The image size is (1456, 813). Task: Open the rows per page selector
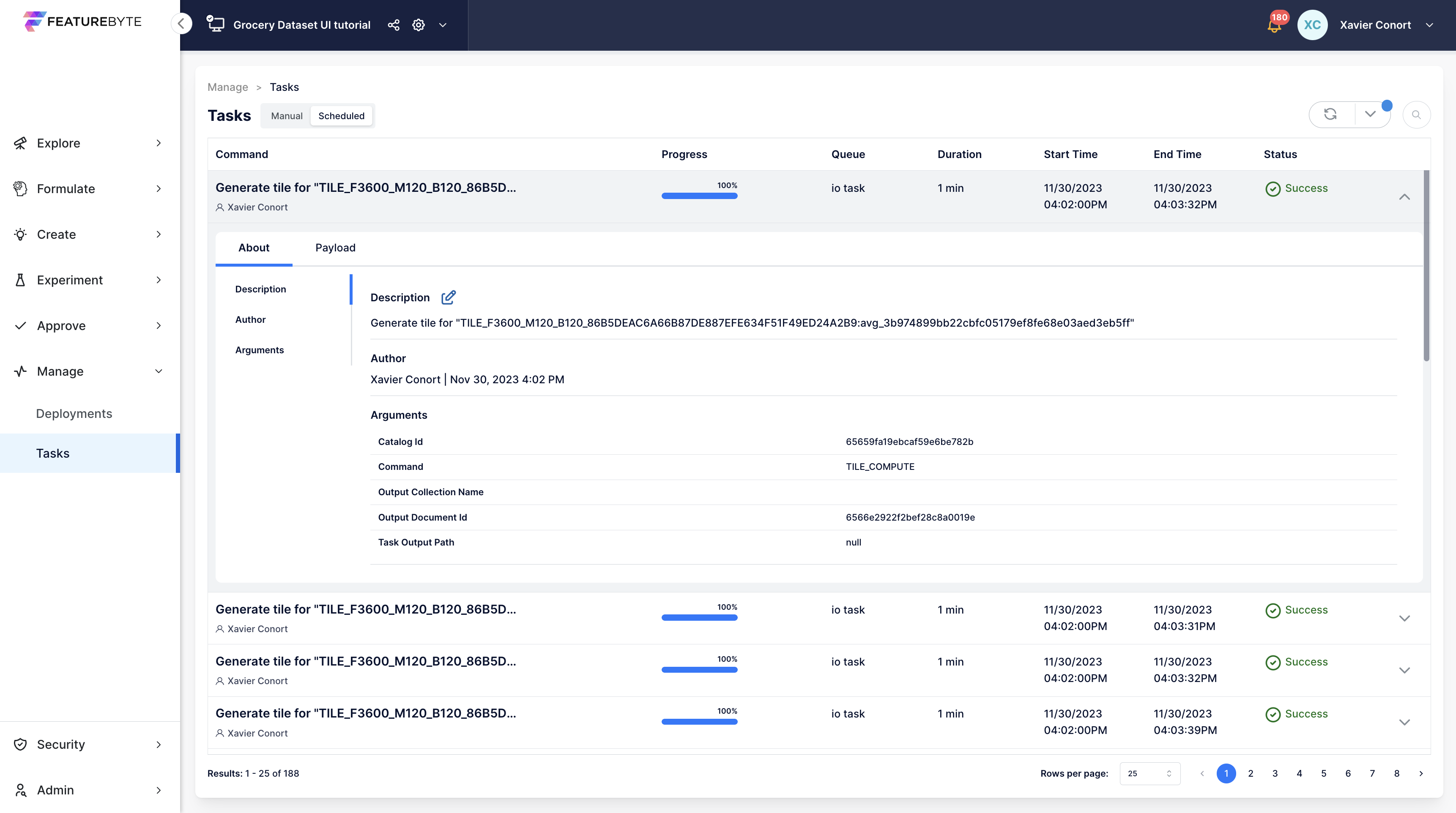click(1149, 773)
